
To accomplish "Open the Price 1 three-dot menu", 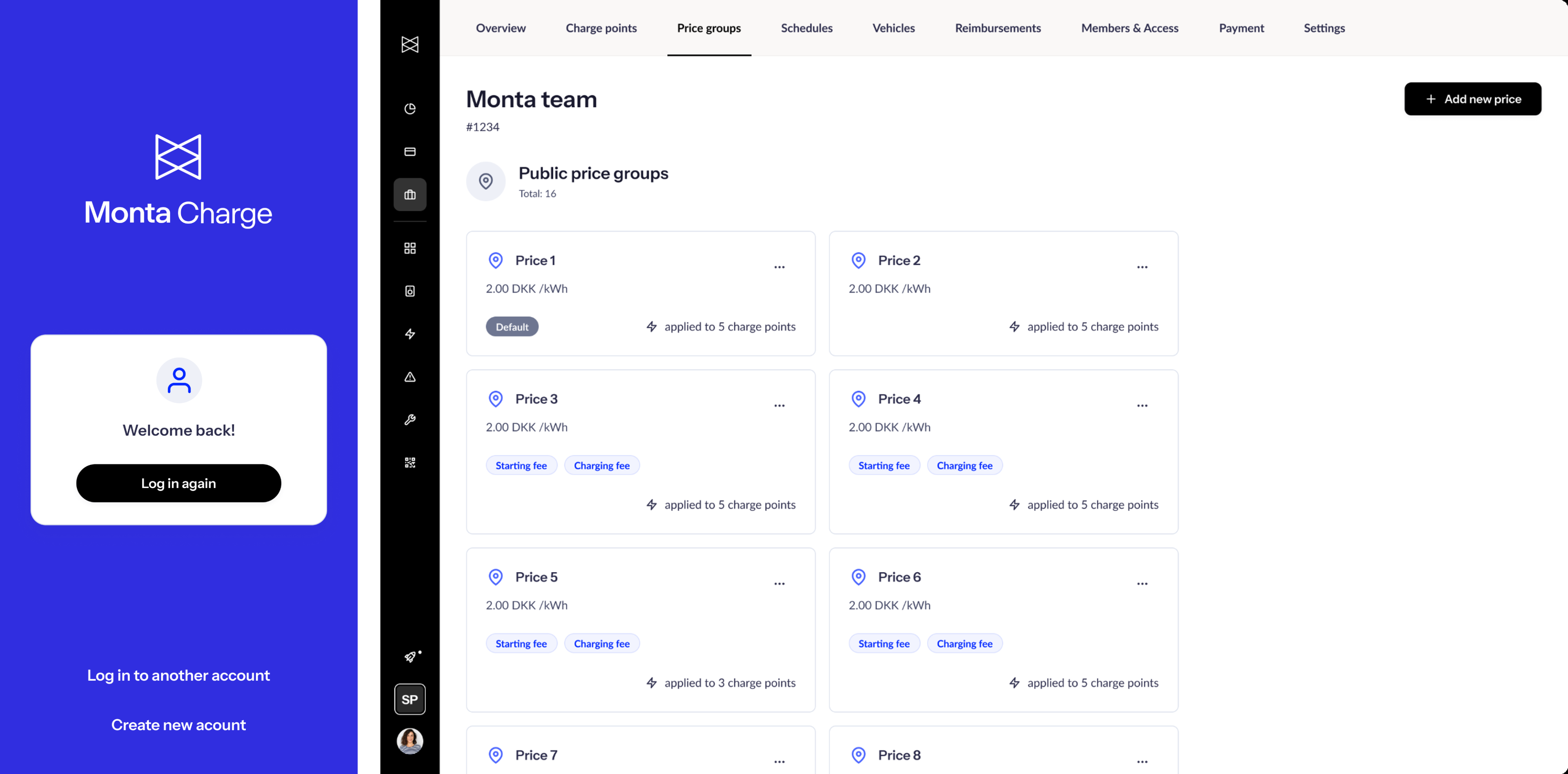I will (x=779, y=267).
